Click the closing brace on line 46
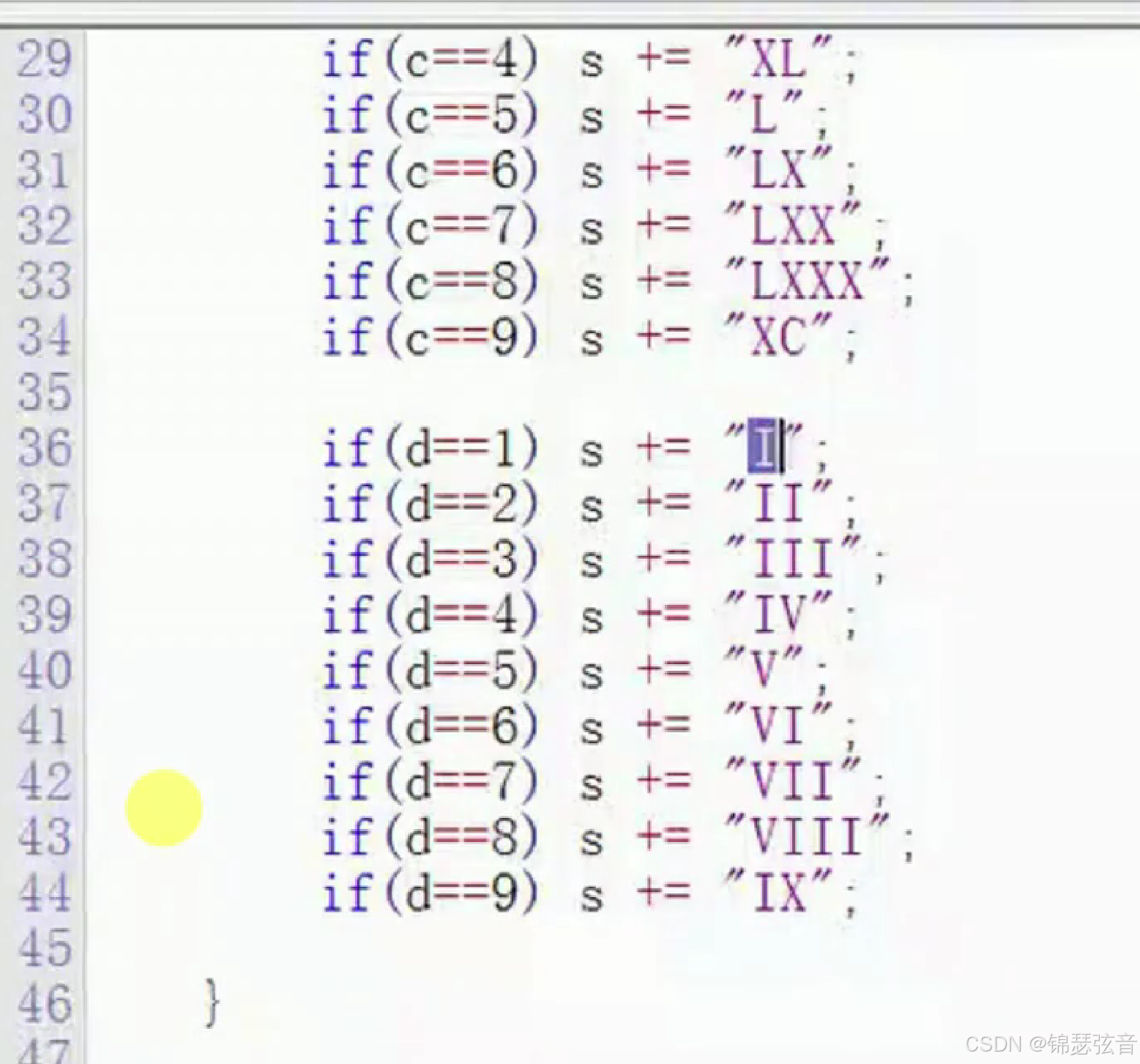Screen dimensions: 1140x1064 pos(212,1003)
